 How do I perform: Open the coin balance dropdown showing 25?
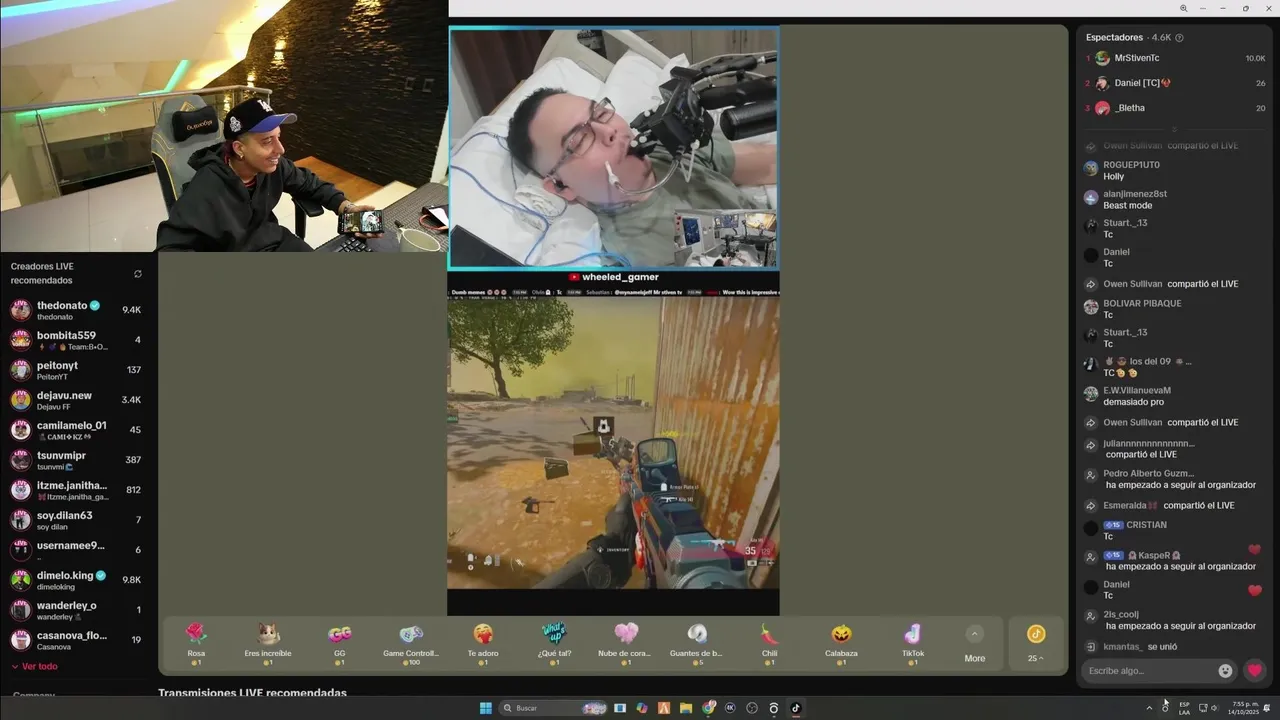click(x=1036, y=658)
